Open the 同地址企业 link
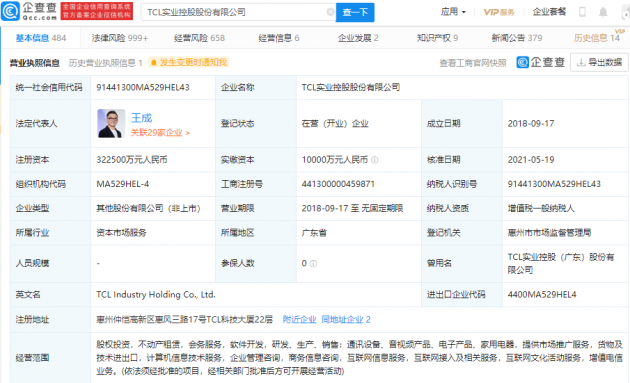Image resolution: width=630 pixels, height=383 pixels. coord(346,320)
